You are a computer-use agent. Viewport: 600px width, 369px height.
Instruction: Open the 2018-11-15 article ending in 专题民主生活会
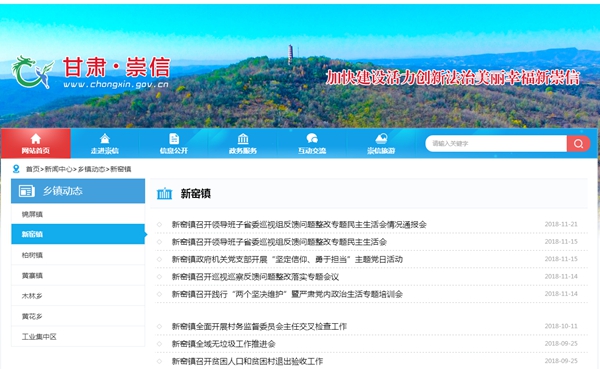279,242
